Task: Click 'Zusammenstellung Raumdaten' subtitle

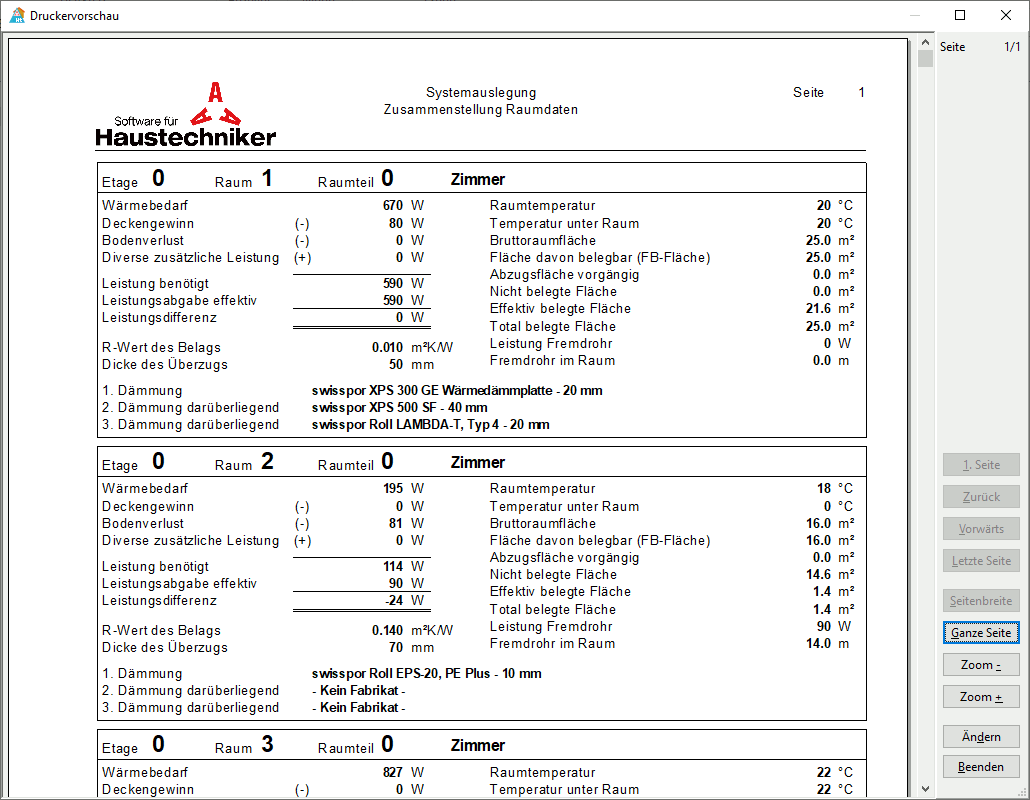Action: click(481, 110)
